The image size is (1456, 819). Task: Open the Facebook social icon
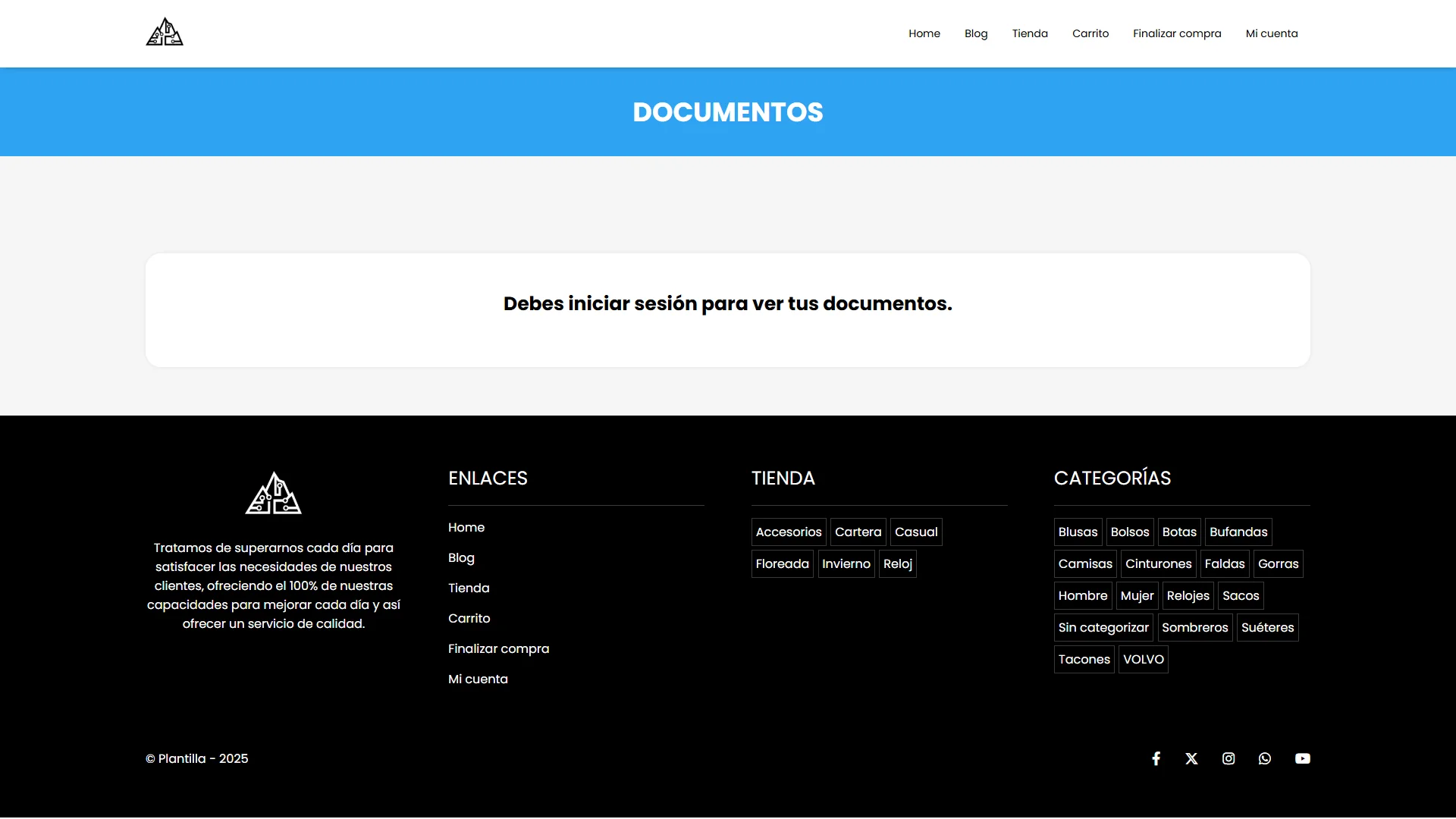(x=1156, y=758)
